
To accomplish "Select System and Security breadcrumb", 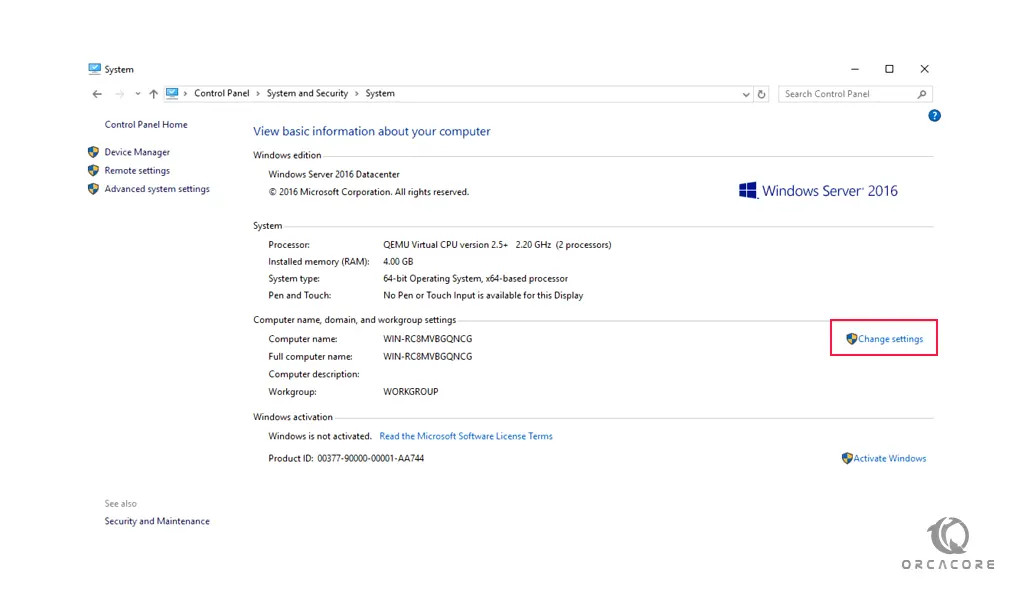I will point(307,93).
